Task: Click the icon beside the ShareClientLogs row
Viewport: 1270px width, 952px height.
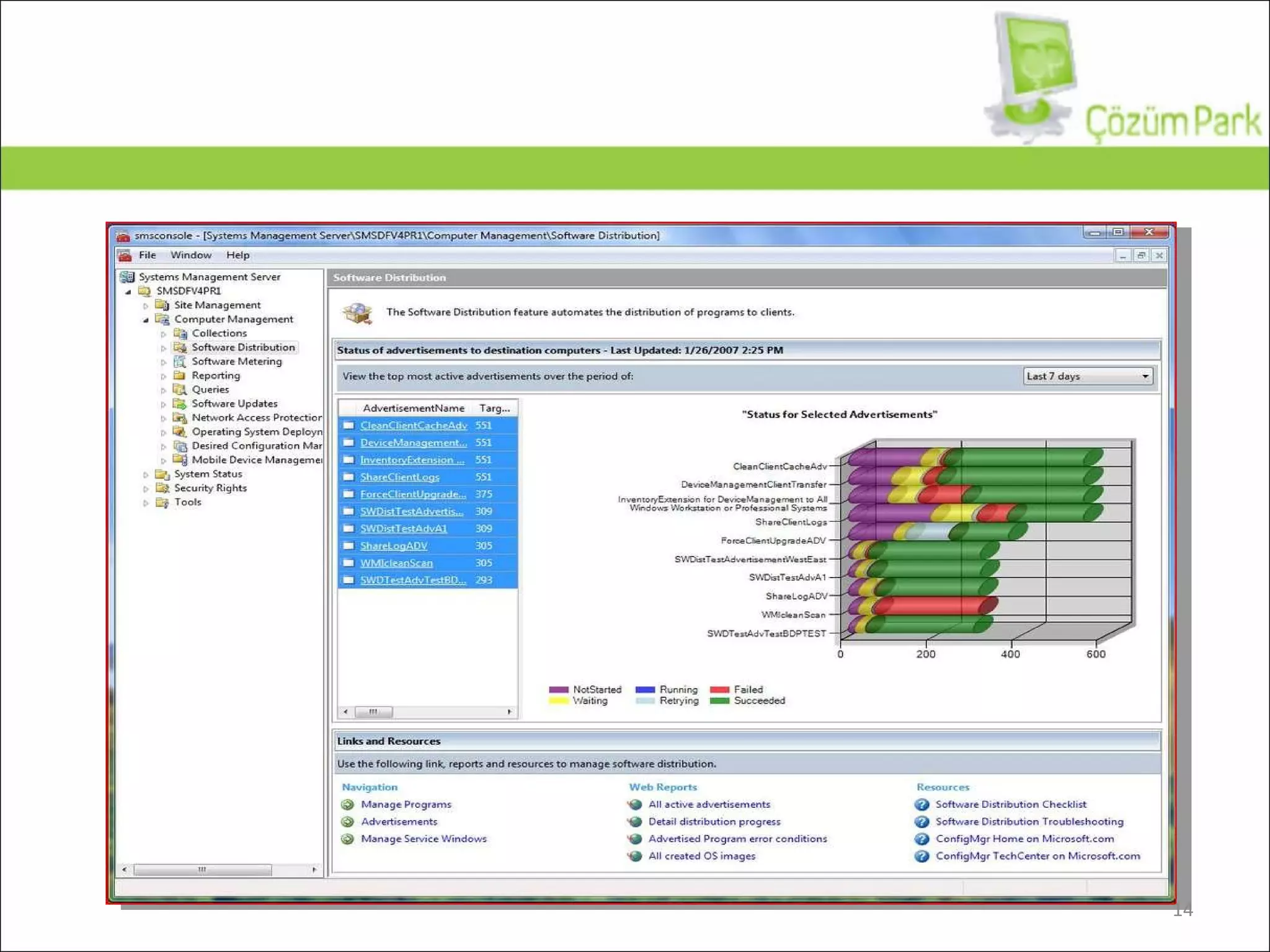Action: (349, 477)
